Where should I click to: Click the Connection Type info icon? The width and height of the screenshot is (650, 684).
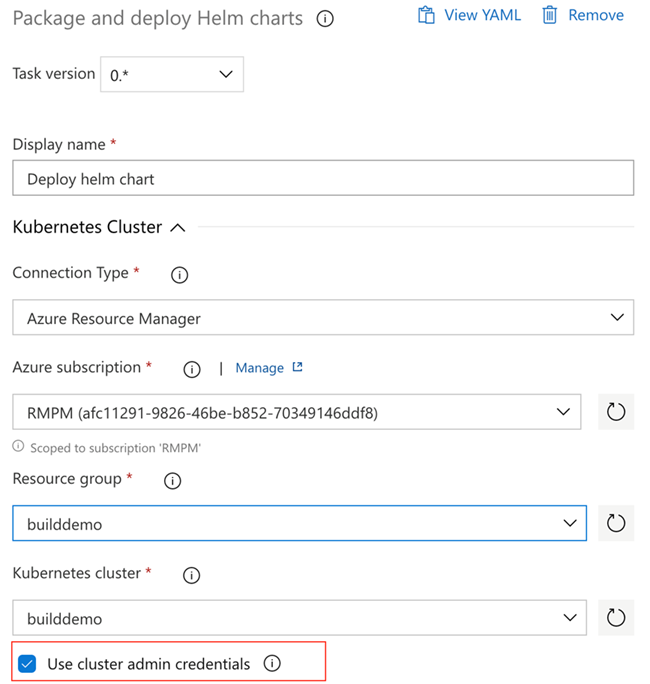180,275
